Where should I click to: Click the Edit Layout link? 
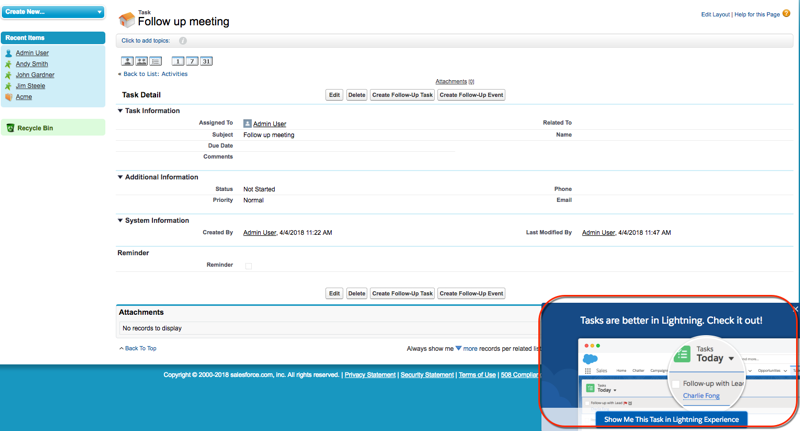coord(715,14)
